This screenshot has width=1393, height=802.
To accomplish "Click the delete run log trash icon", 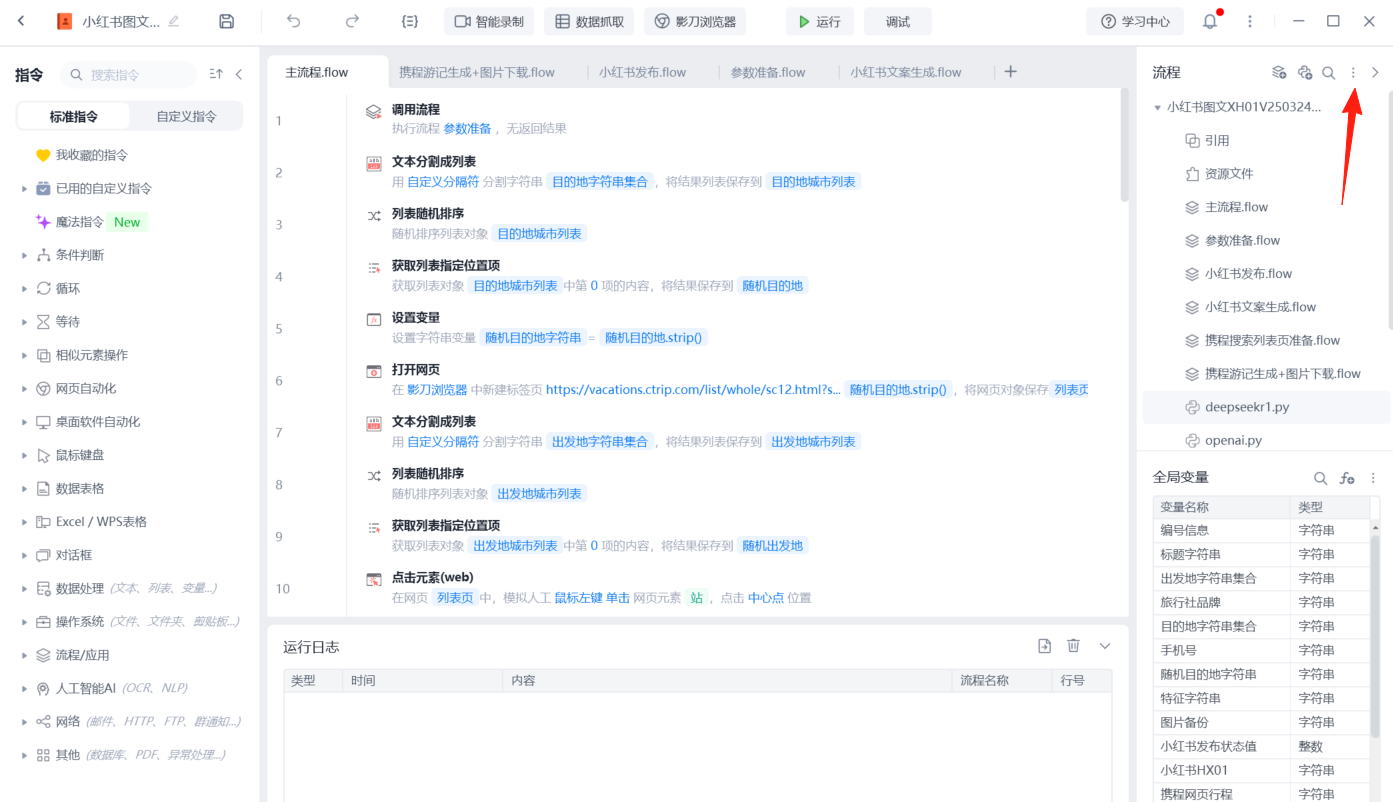I will [1073, 646].
